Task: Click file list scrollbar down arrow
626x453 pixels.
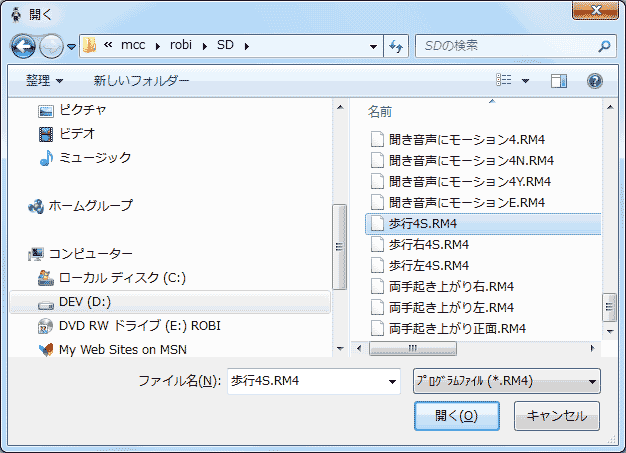Action: click(610, 331)
